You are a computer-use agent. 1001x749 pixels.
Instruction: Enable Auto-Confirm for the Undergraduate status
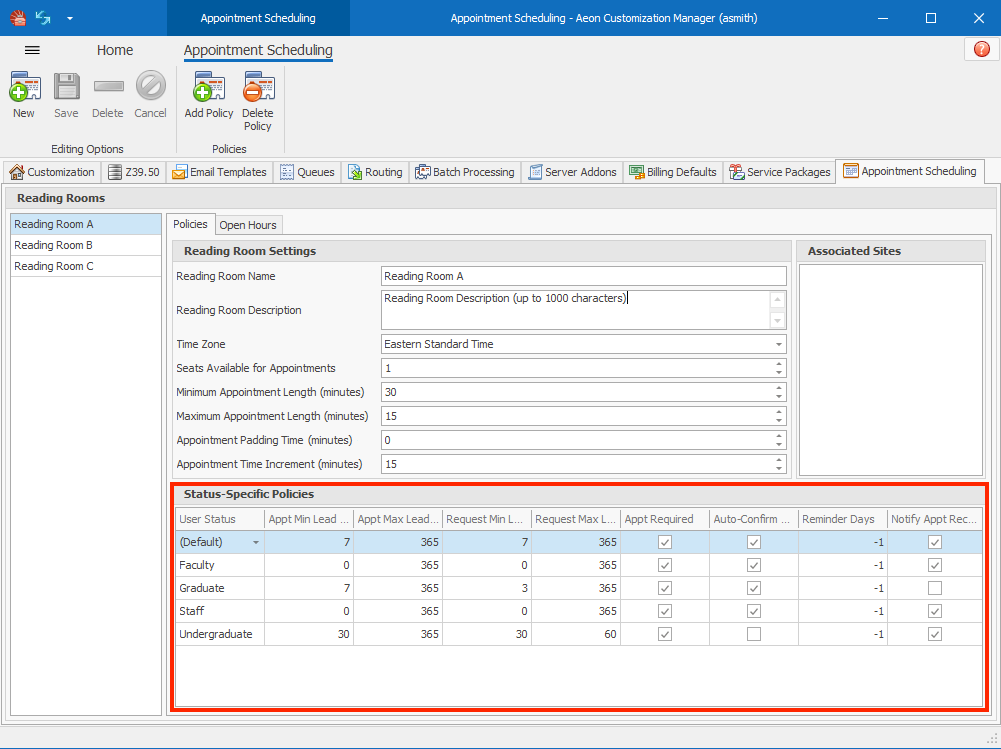[x=753, y=634]
